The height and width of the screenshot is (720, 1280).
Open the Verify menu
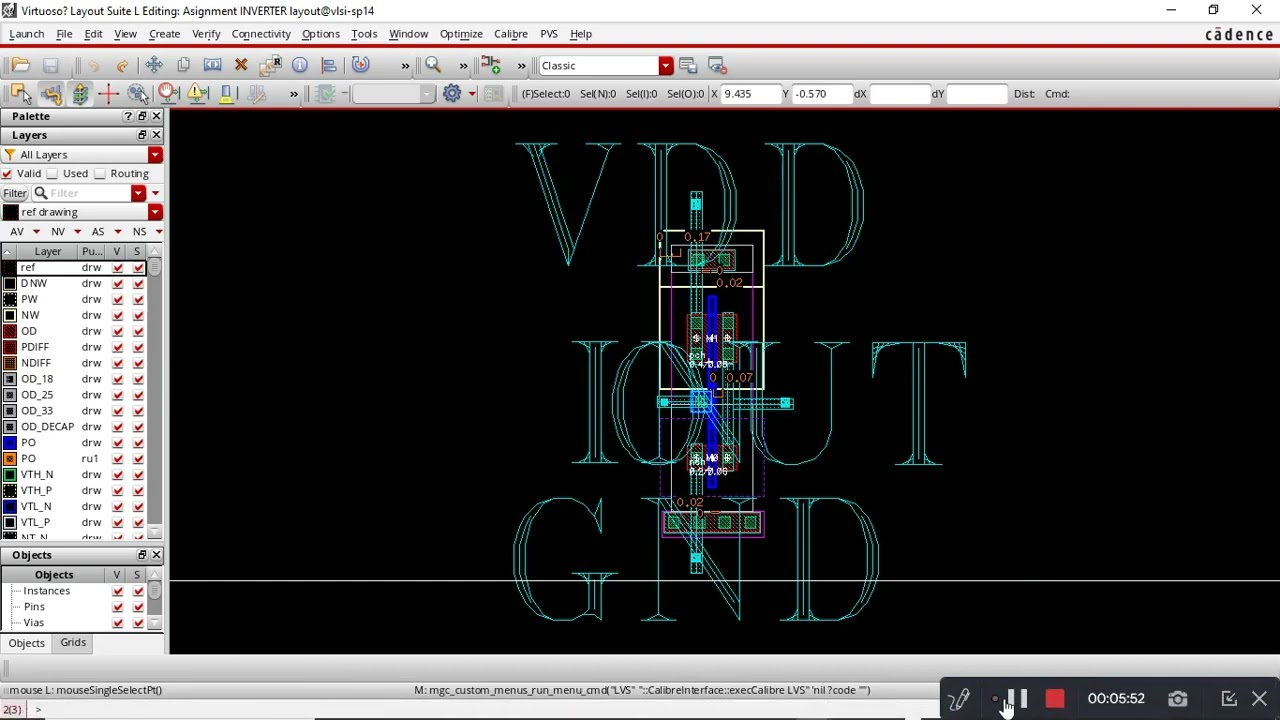(206, 34)
